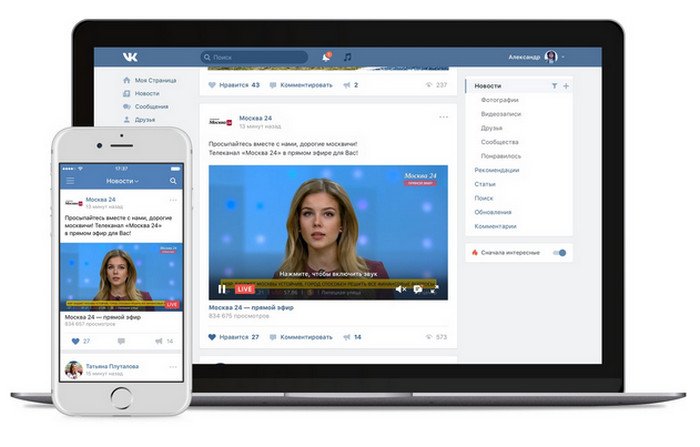Click the LIVE badge in laptop video player
The width and height of the screenshot is (700, 447).
click(245, 289)
